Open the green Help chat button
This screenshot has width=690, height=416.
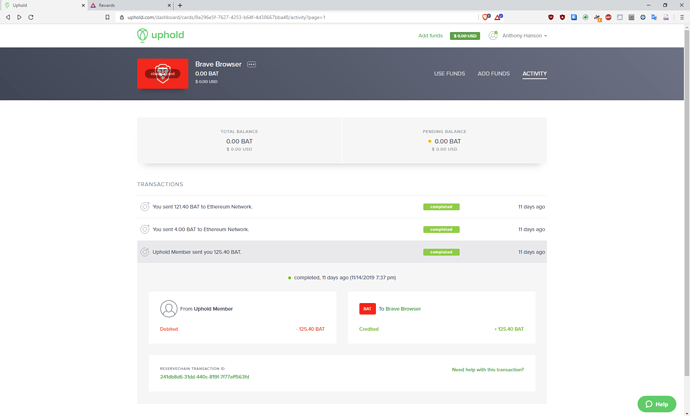(657, 404)
